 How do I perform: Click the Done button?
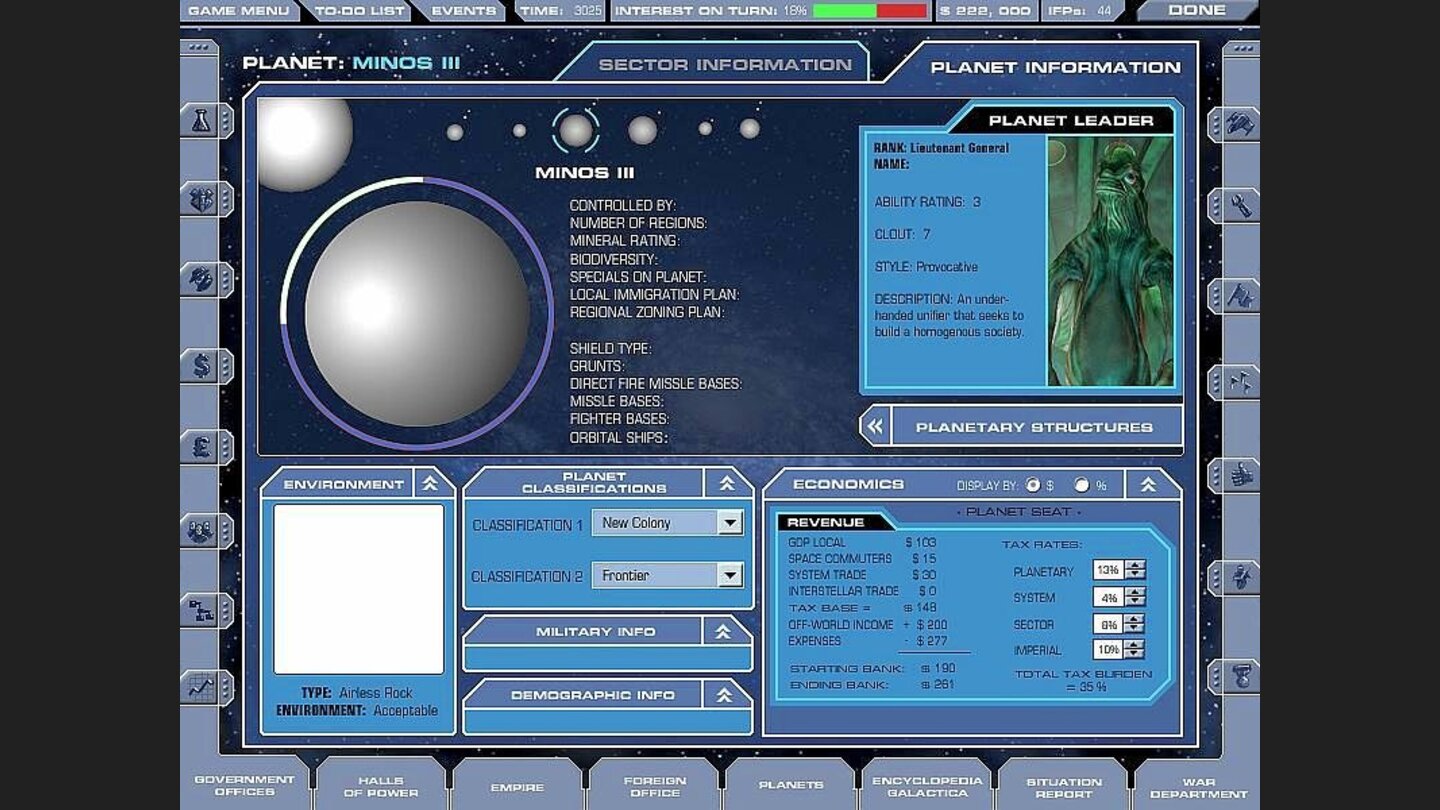click(x=1197, y=10)
